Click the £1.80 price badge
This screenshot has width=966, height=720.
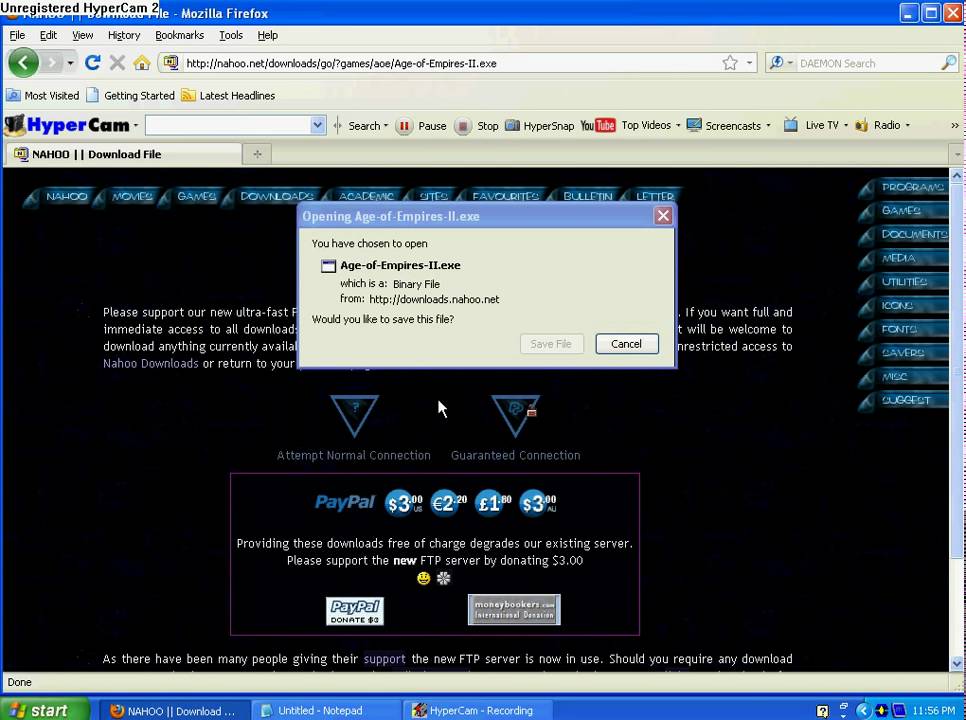(493, 503)
